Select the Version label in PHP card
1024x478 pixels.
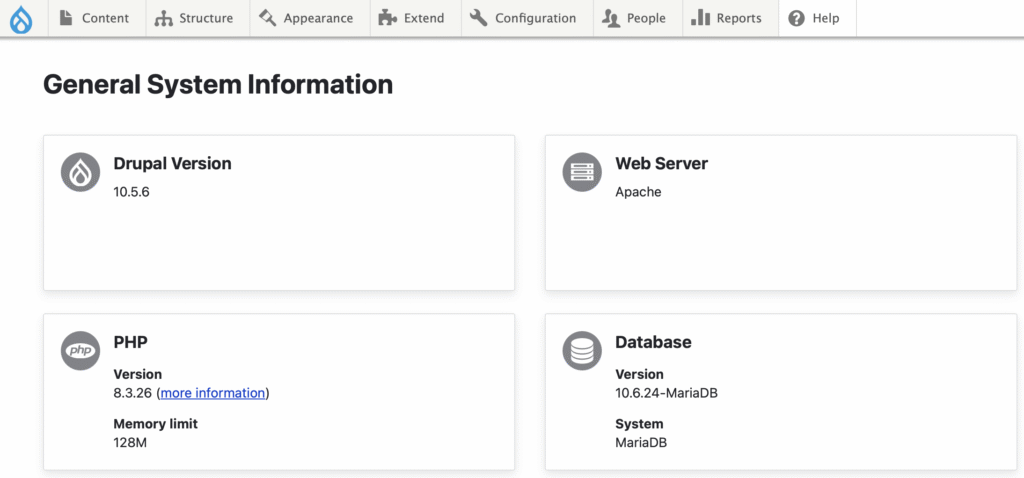tap(138, 374)
